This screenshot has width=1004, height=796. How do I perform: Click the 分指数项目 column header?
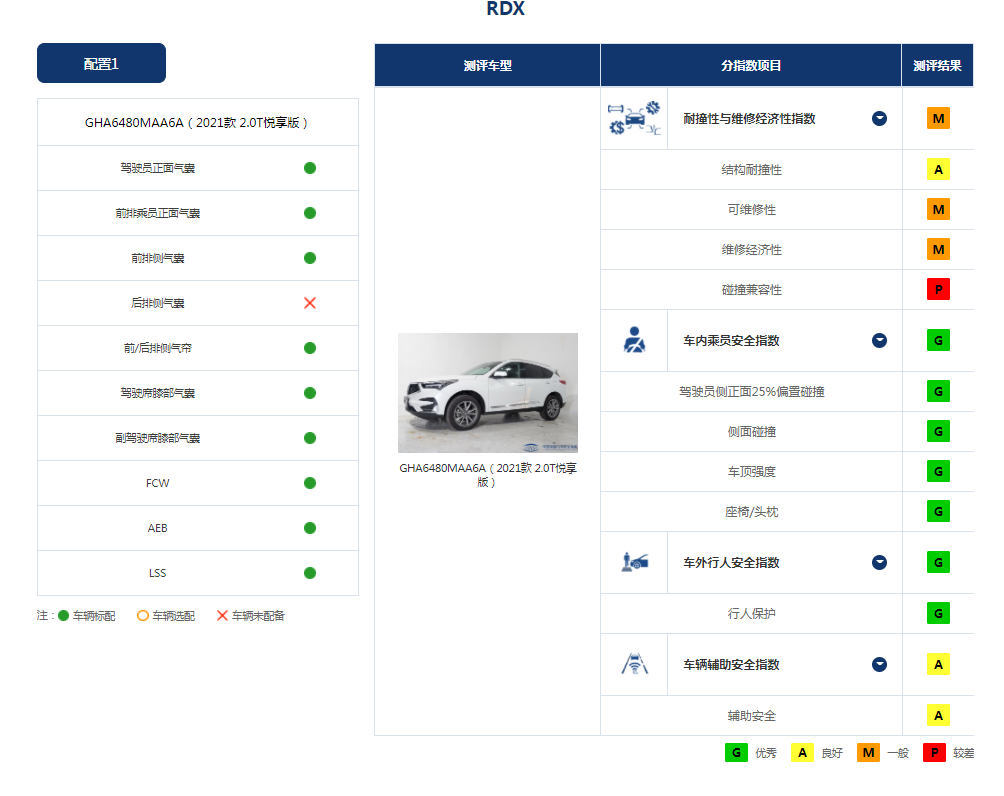point(751,65)
